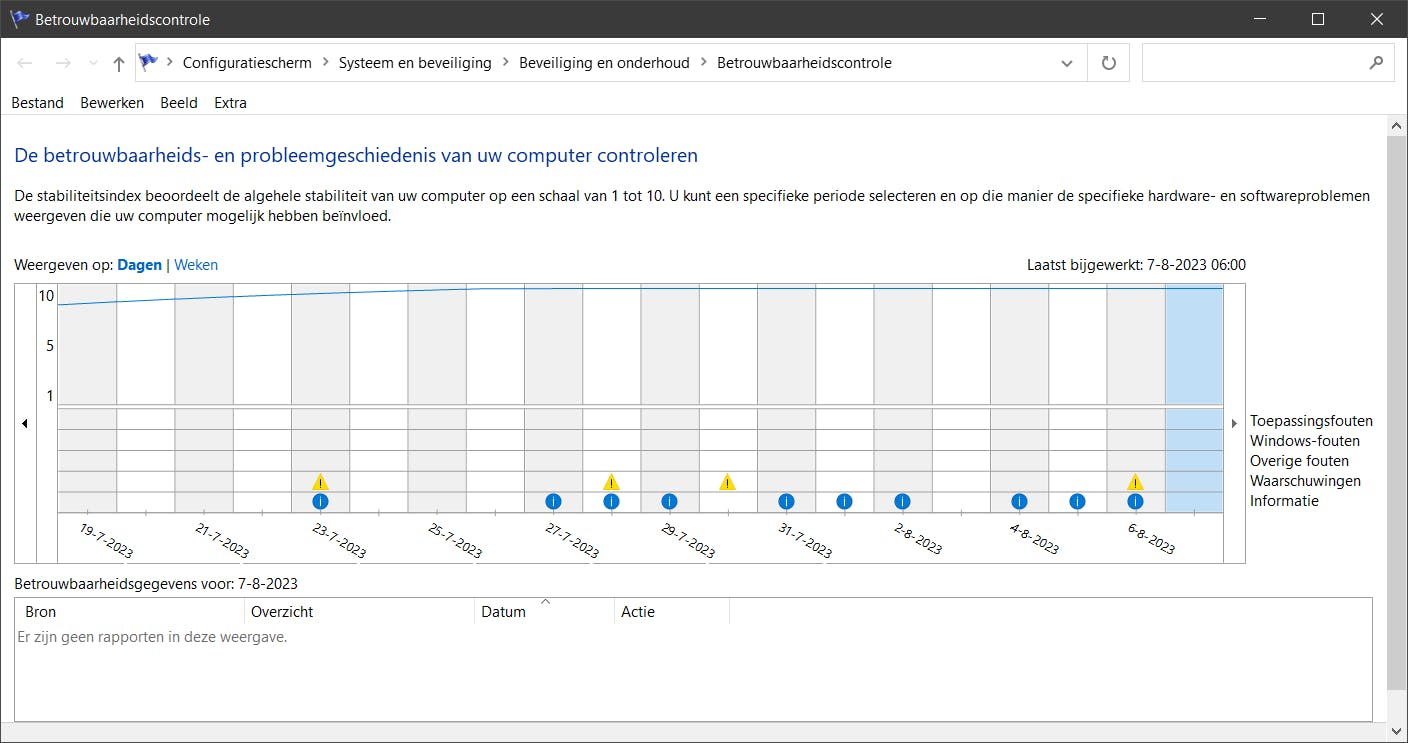Viewport: 1408px width, 743px height.
Task: Select the 19-7-2023 day column in the chart
Action: tap(88, 398)
